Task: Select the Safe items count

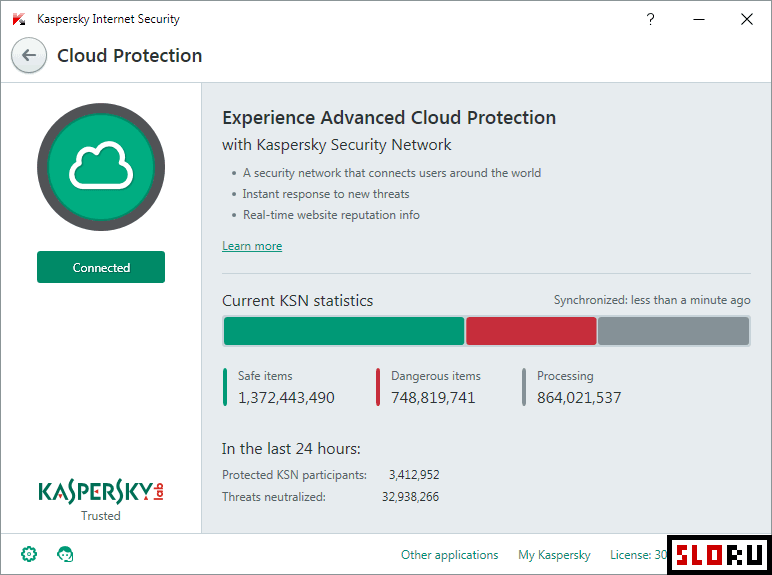Action: pyautogui.click(x=286, y=398)
